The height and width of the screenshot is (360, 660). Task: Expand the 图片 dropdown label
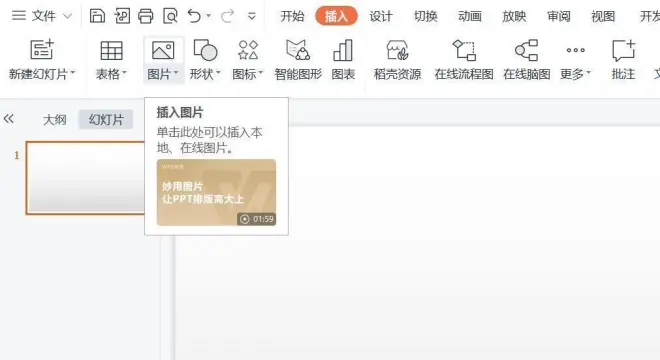pos(163,74)
